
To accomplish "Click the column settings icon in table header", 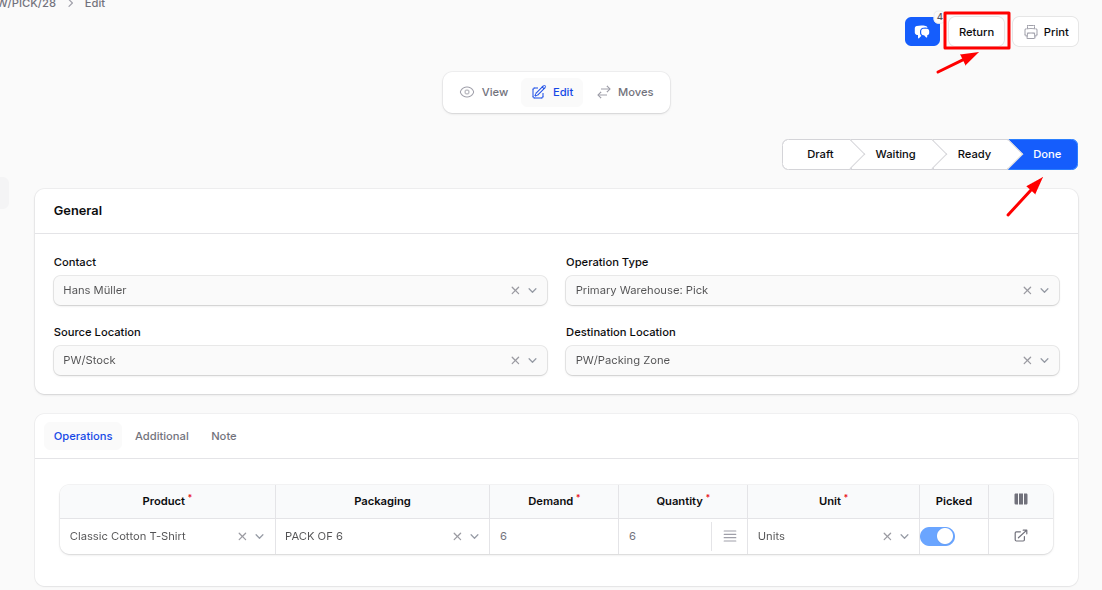I will [x=1020, y=500].
